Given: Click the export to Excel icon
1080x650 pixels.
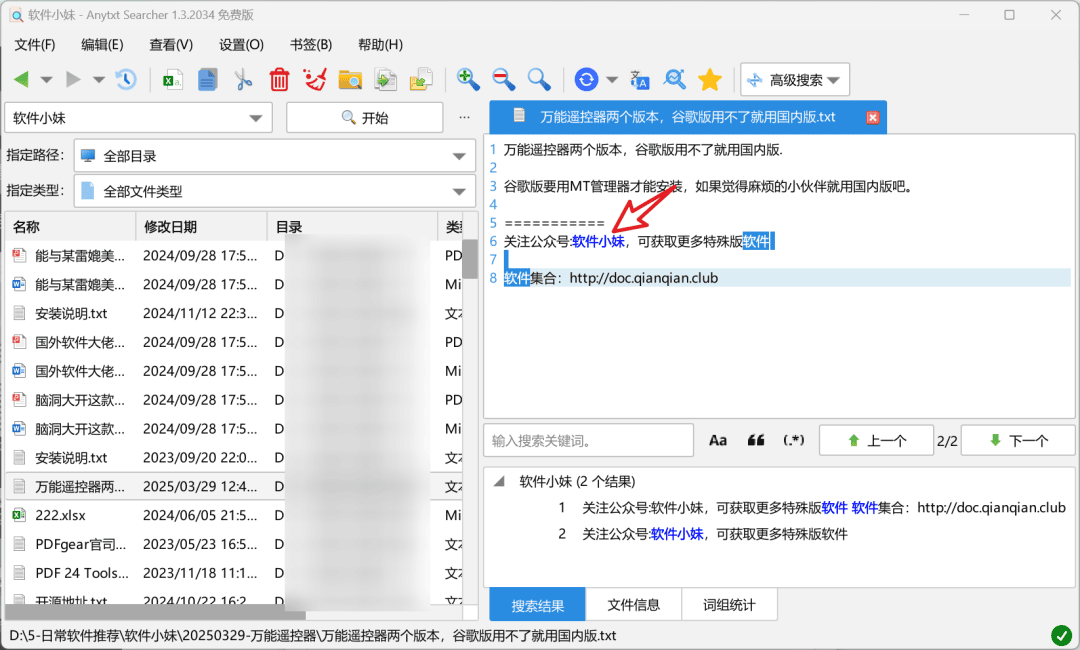Looking at the screenshot, I should tap(172, 80).
